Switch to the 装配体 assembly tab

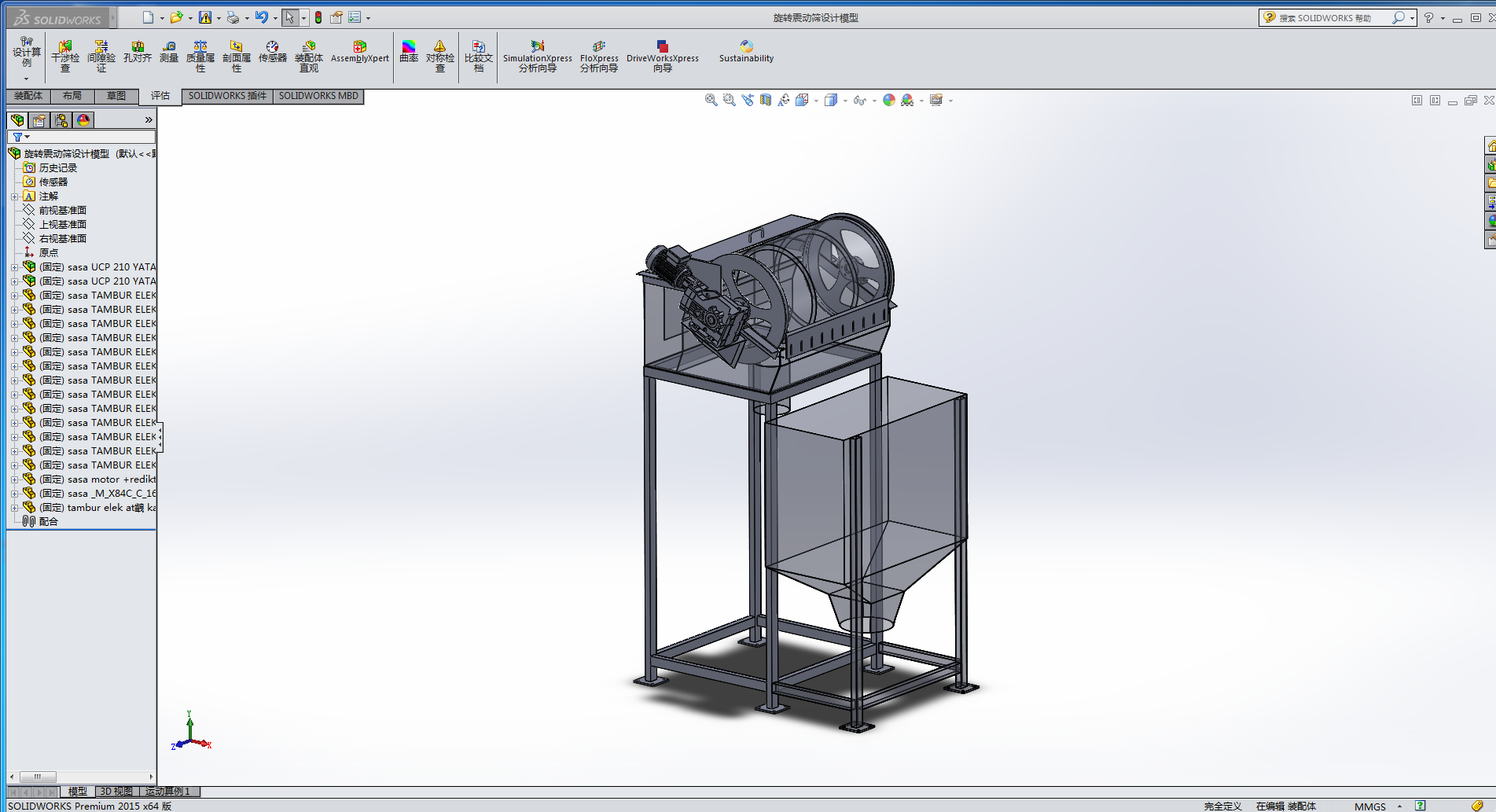pos(28,96)
